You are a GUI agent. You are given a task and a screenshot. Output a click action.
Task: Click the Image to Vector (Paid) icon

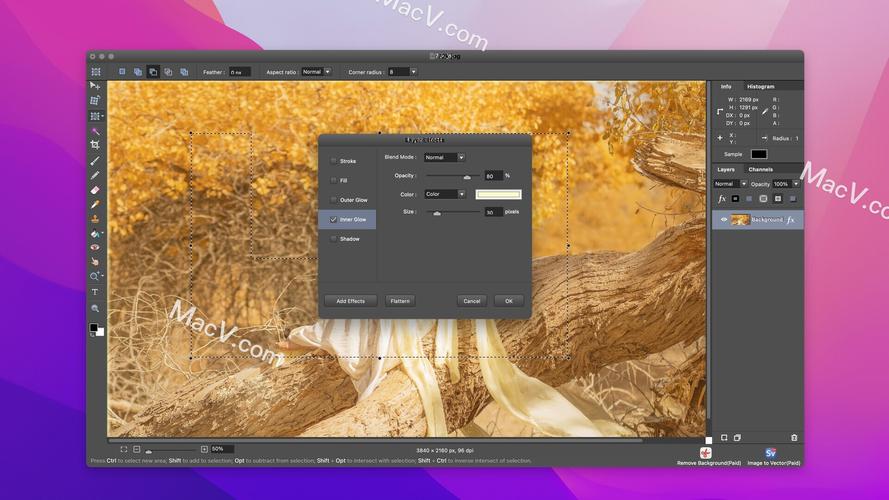click(x=771, y=452)
